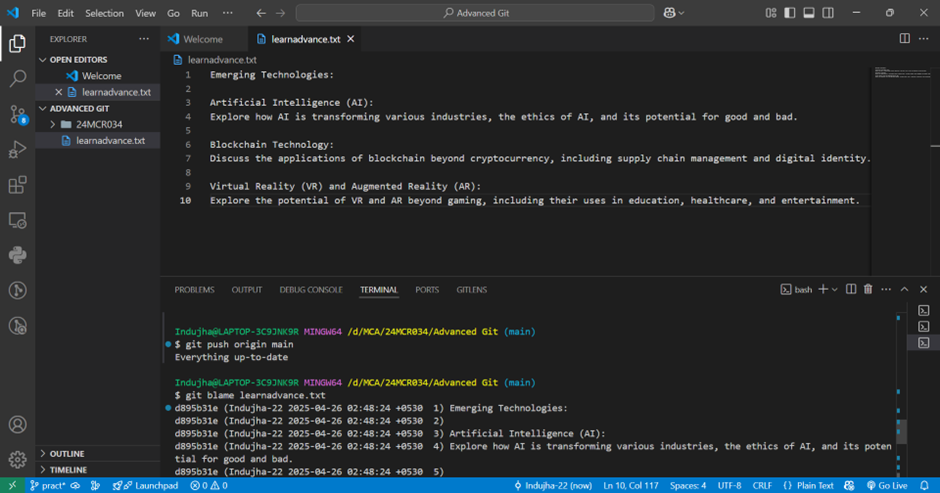Open the Extensions view
This screenshot has width=940, height=493.
pos(17,185)
